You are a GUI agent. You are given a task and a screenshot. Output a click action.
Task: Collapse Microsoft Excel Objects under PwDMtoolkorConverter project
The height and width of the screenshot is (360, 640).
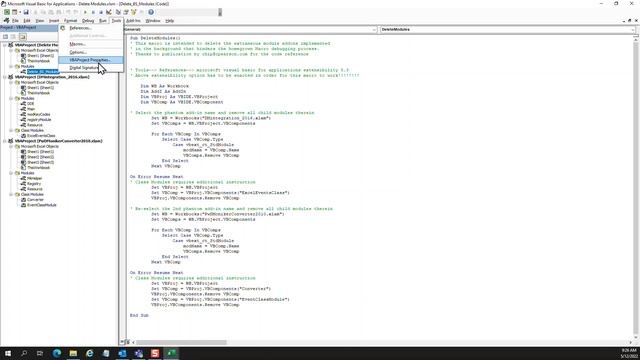[11, 147]
